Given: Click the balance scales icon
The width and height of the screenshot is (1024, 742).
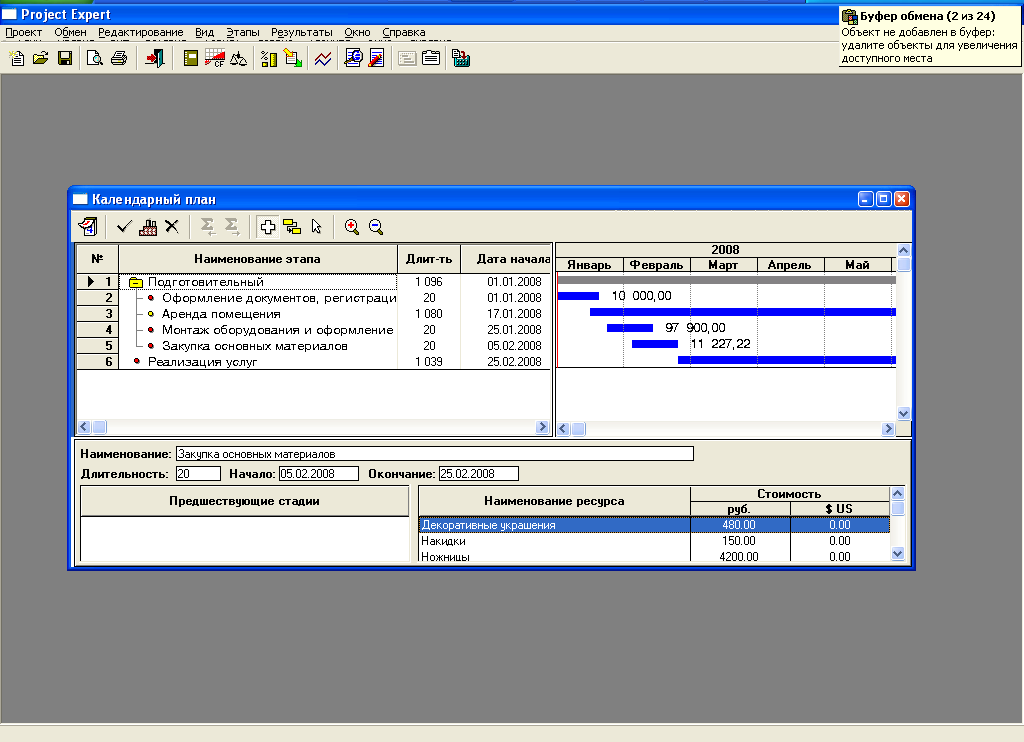Looking at the screenshot, I should coord(238,59).
